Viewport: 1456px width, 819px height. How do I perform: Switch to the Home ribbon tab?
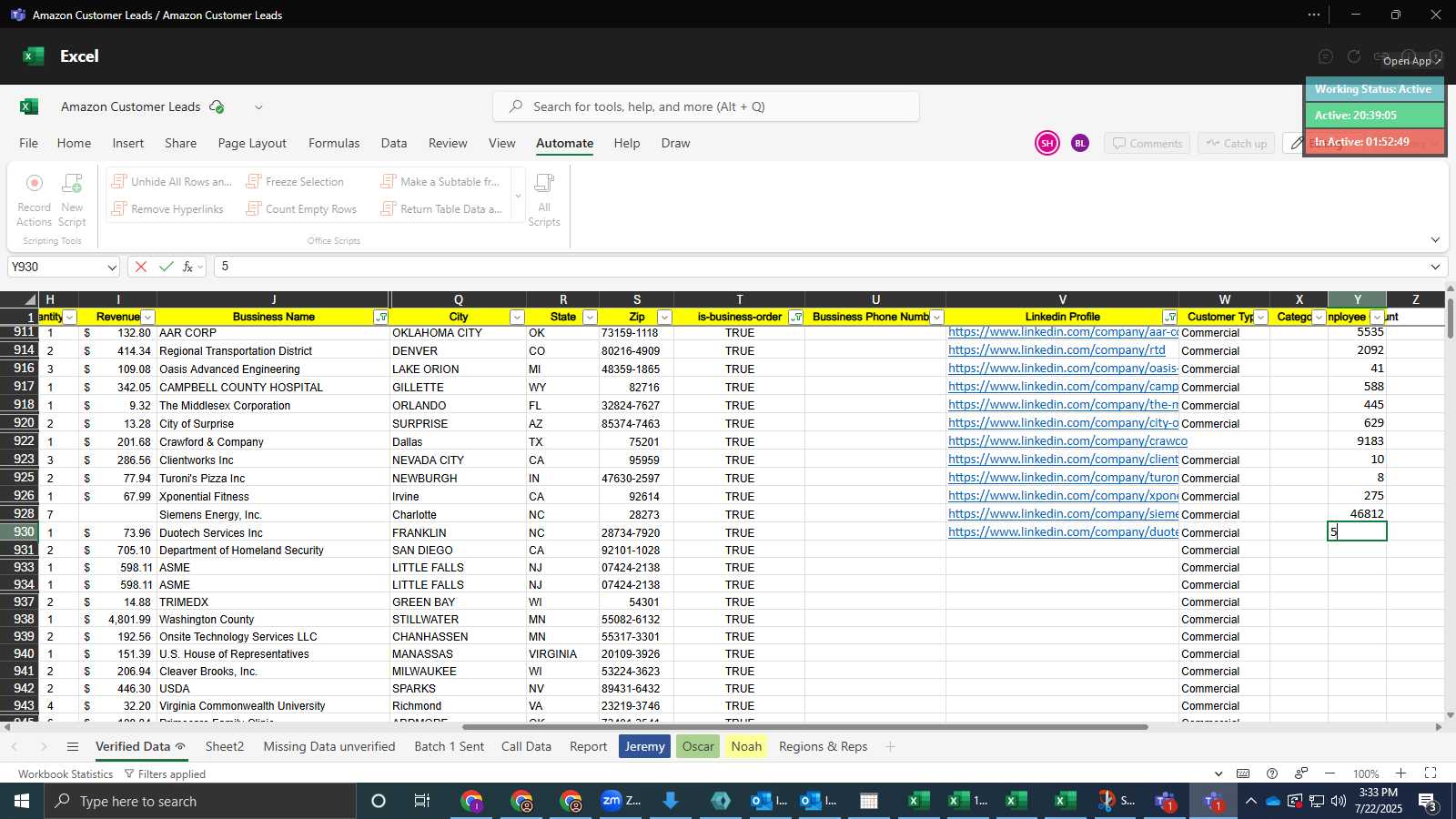click(x=74, y=143)
